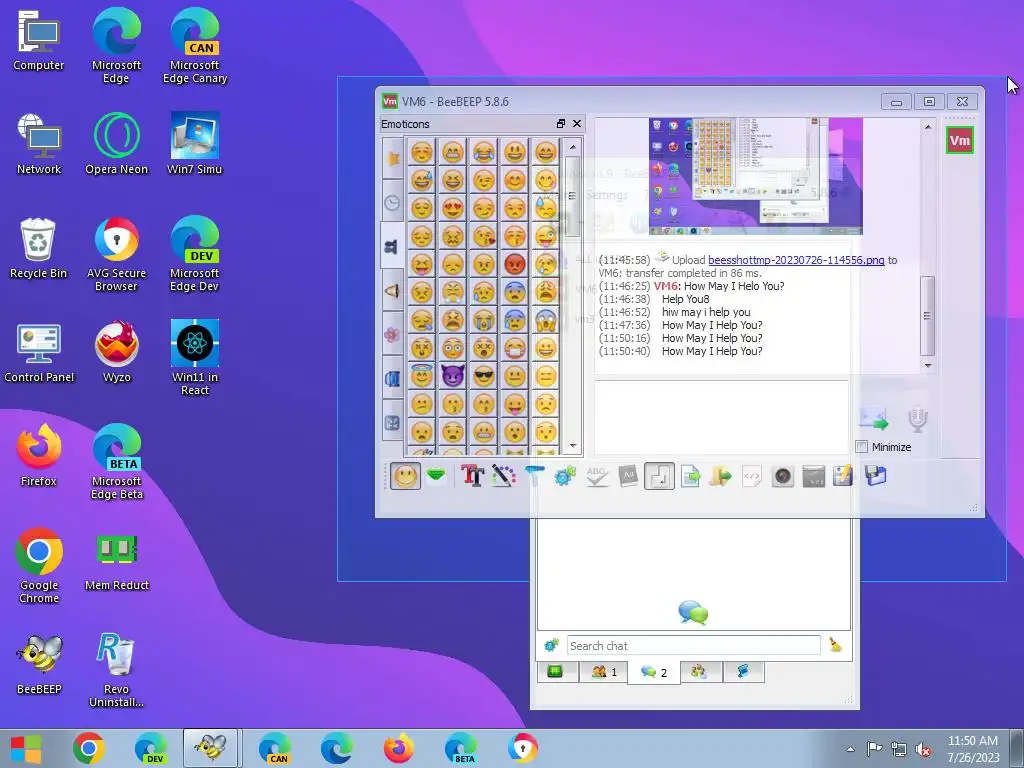1024x768 pixels.
Task: Insert the medical mask face emoji
Action: pos(515,348)
